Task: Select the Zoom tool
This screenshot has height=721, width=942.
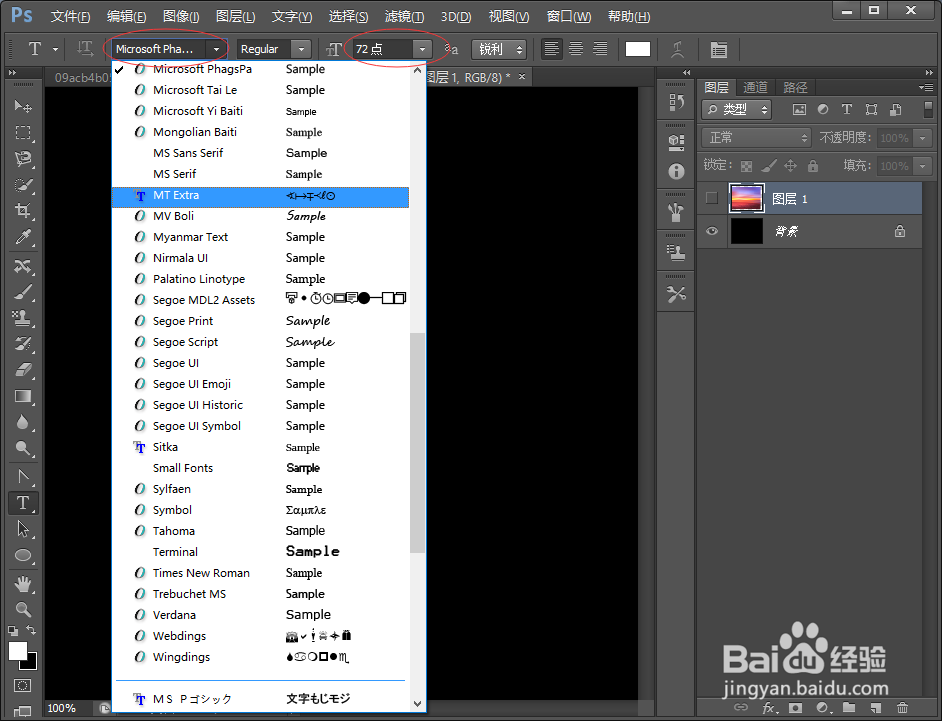Action: pos(23,610)
